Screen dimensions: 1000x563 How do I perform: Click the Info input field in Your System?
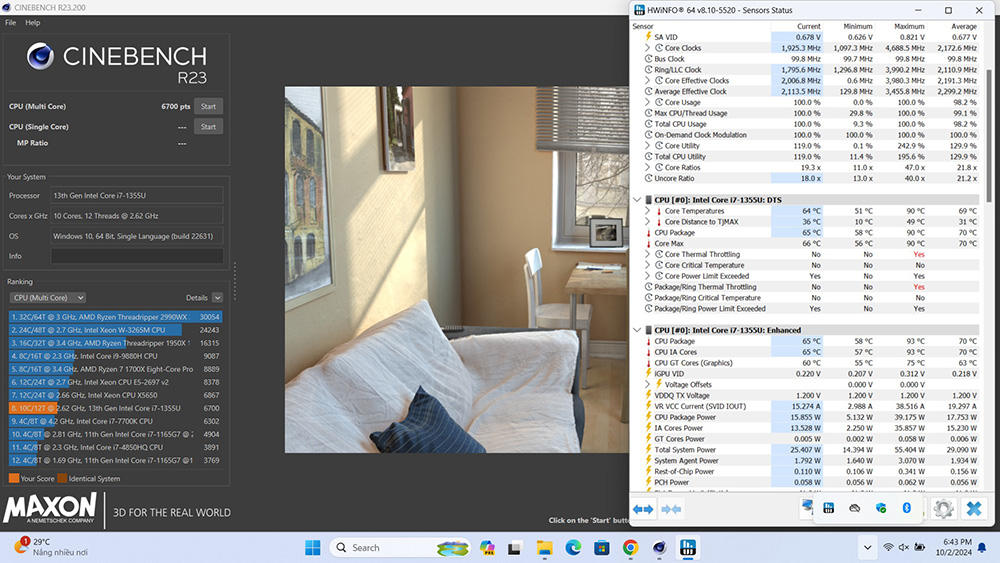137,256
